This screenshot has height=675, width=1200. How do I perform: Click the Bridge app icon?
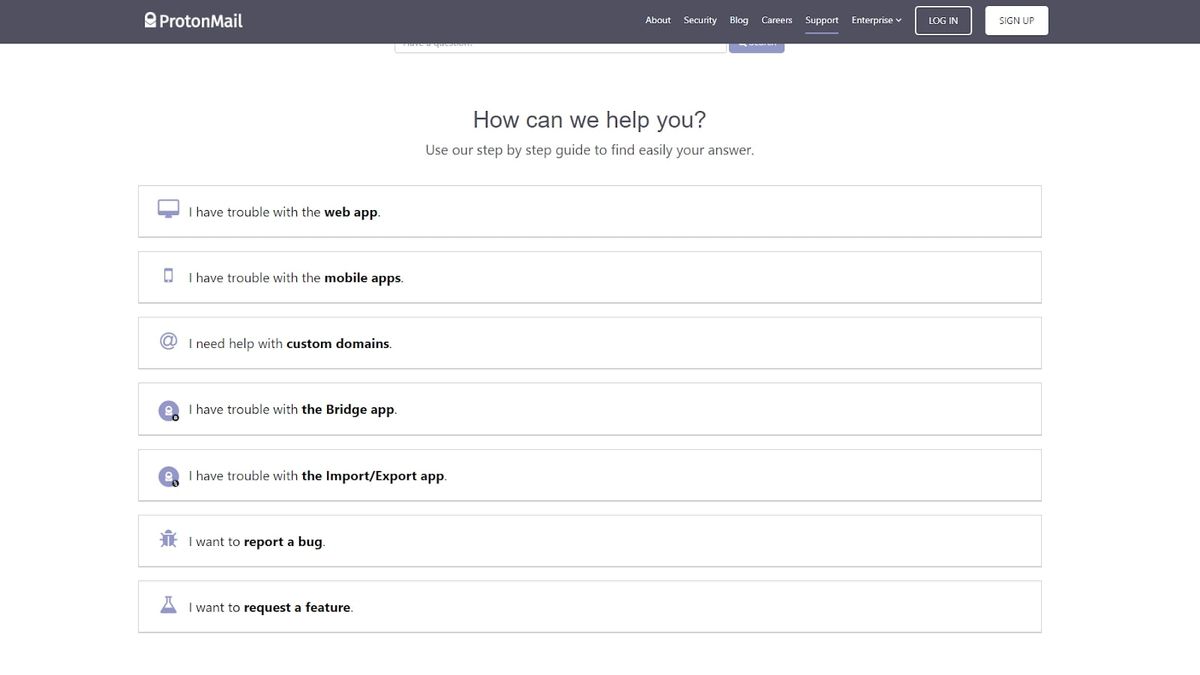tap(167, 409)
